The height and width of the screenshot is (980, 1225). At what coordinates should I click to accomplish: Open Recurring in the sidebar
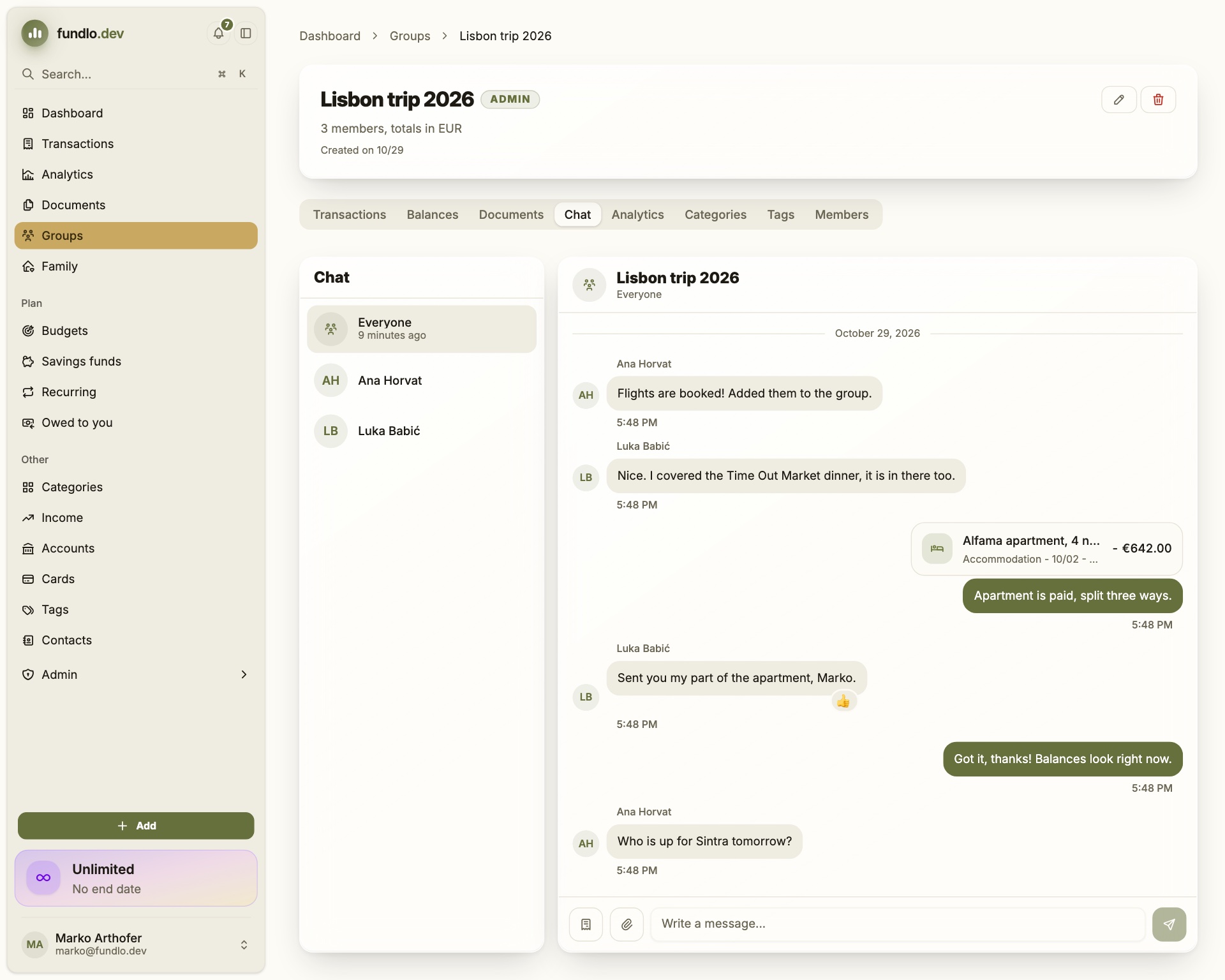136,392
